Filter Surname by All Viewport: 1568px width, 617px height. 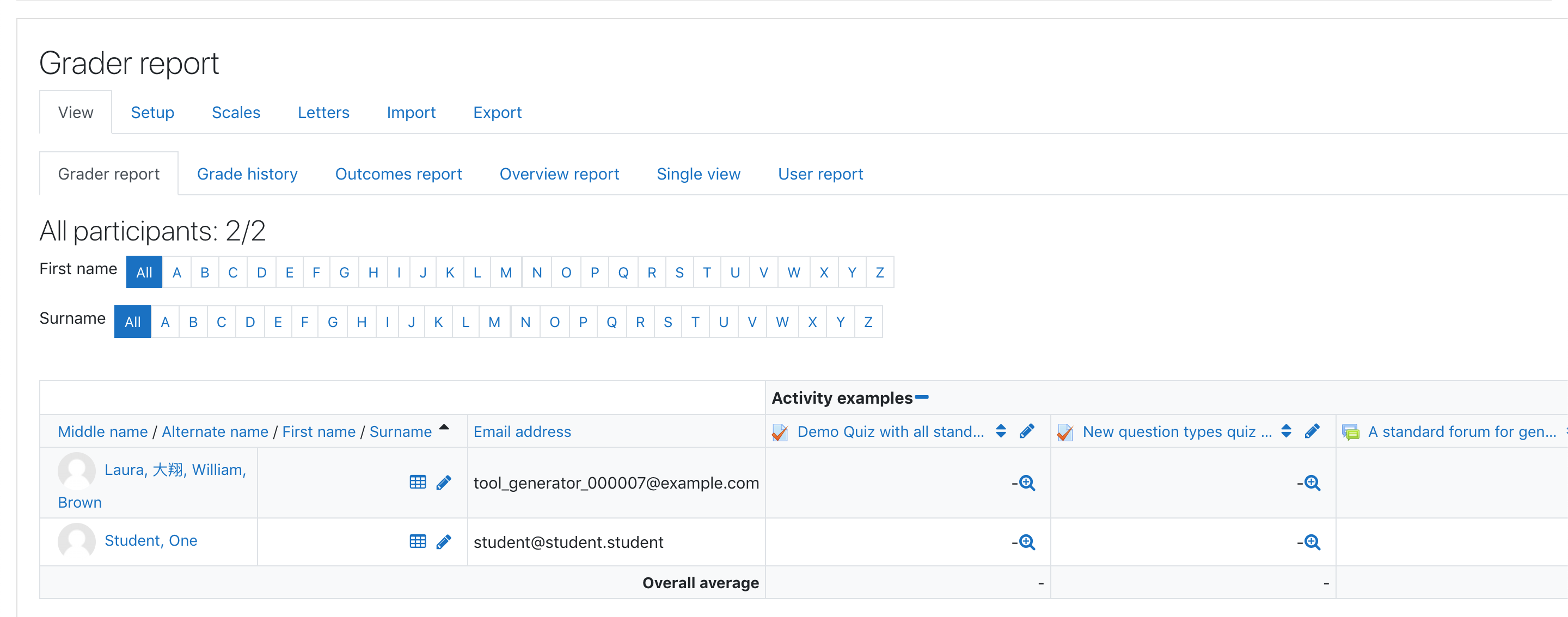[133, 322]
